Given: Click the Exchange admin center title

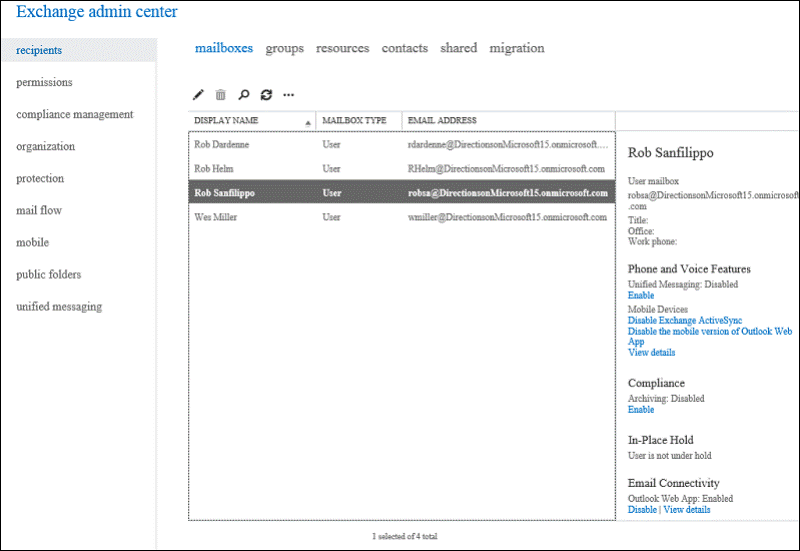Looking at the screenshot, I should (97, 11).
